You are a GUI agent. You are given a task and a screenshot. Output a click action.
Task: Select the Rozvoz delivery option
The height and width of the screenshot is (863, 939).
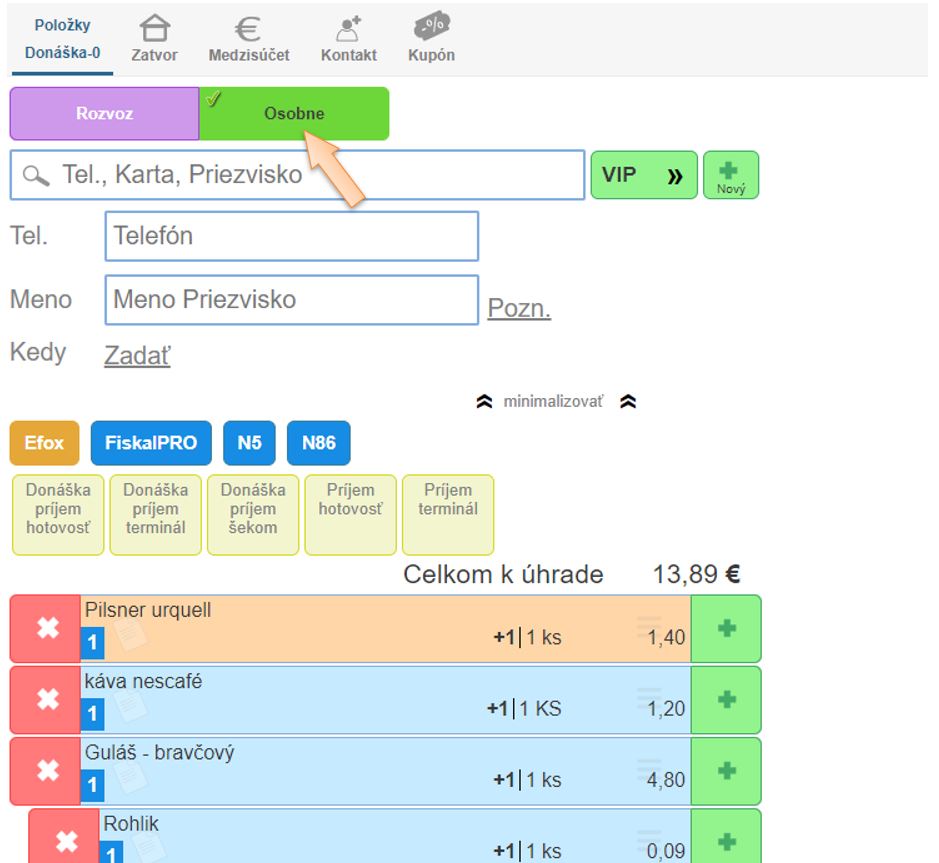click(105, 113)
